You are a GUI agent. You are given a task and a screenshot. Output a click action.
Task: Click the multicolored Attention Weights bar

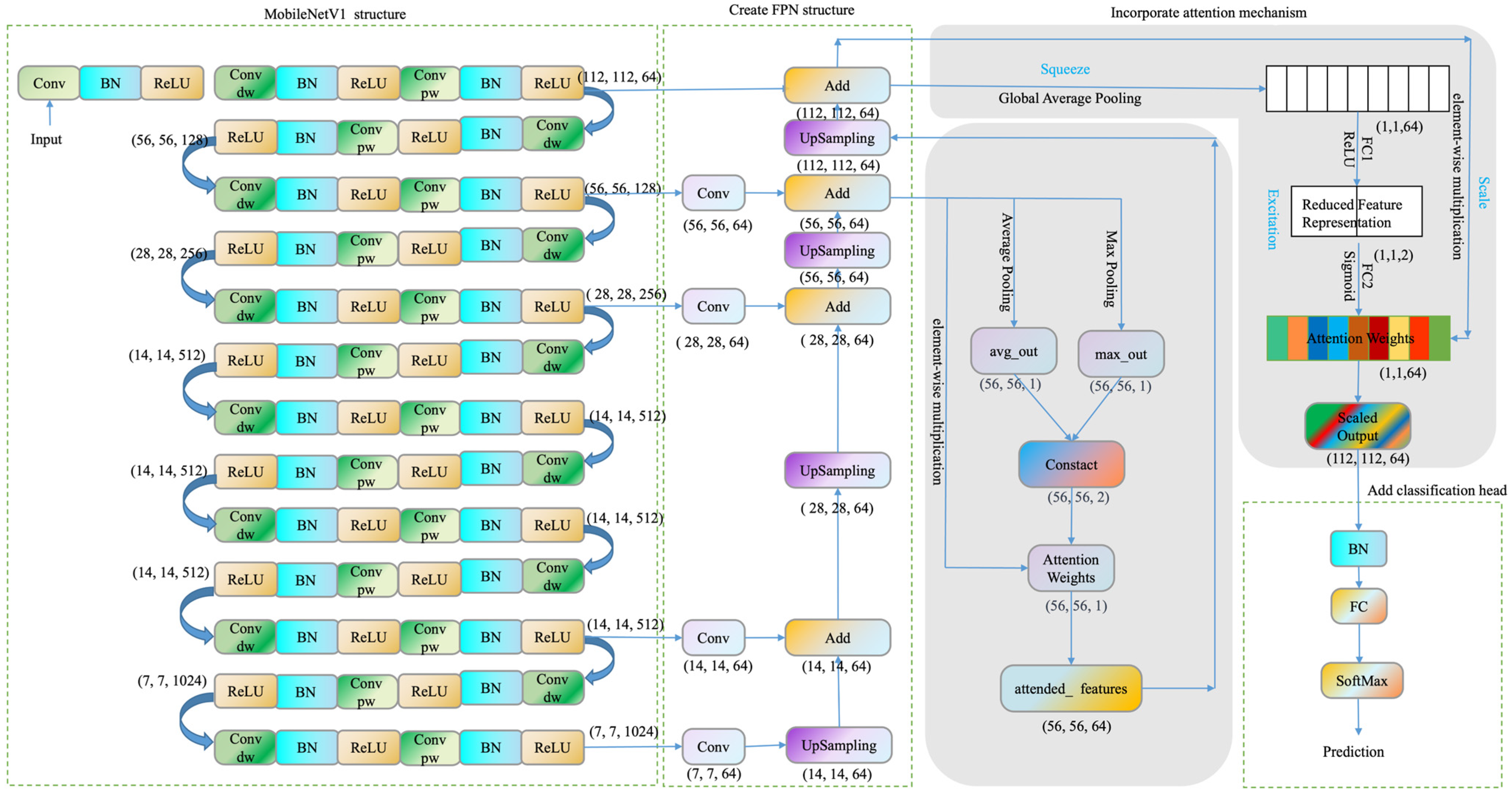tap(1358, 338)
